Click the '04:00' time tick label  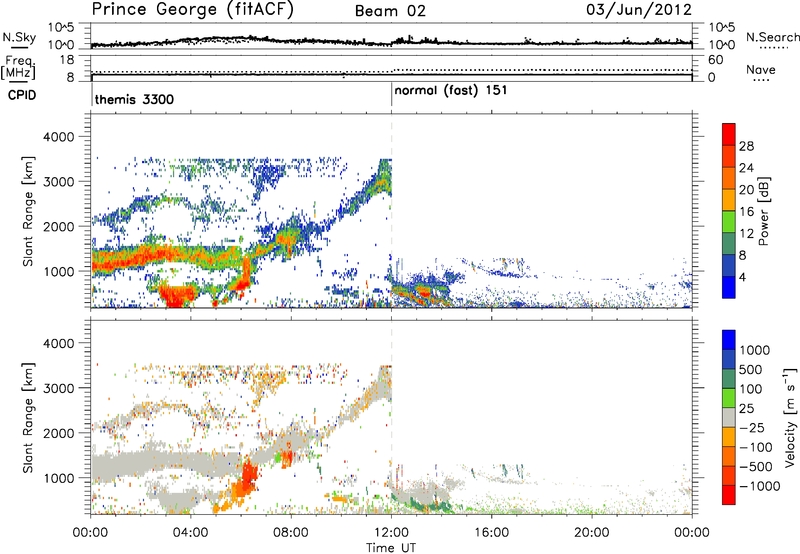coord(190,533)
